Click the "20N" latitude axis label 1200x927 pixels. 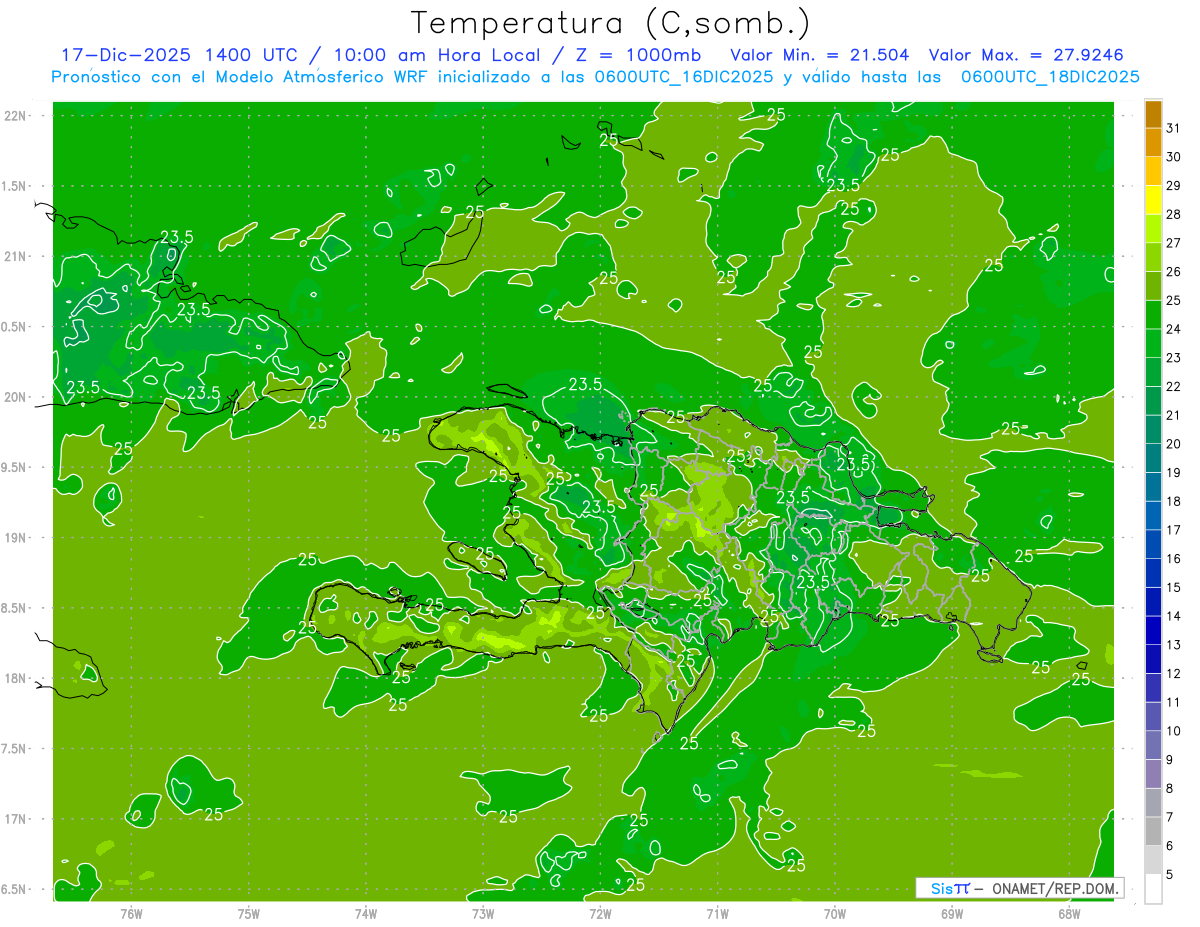15,398
